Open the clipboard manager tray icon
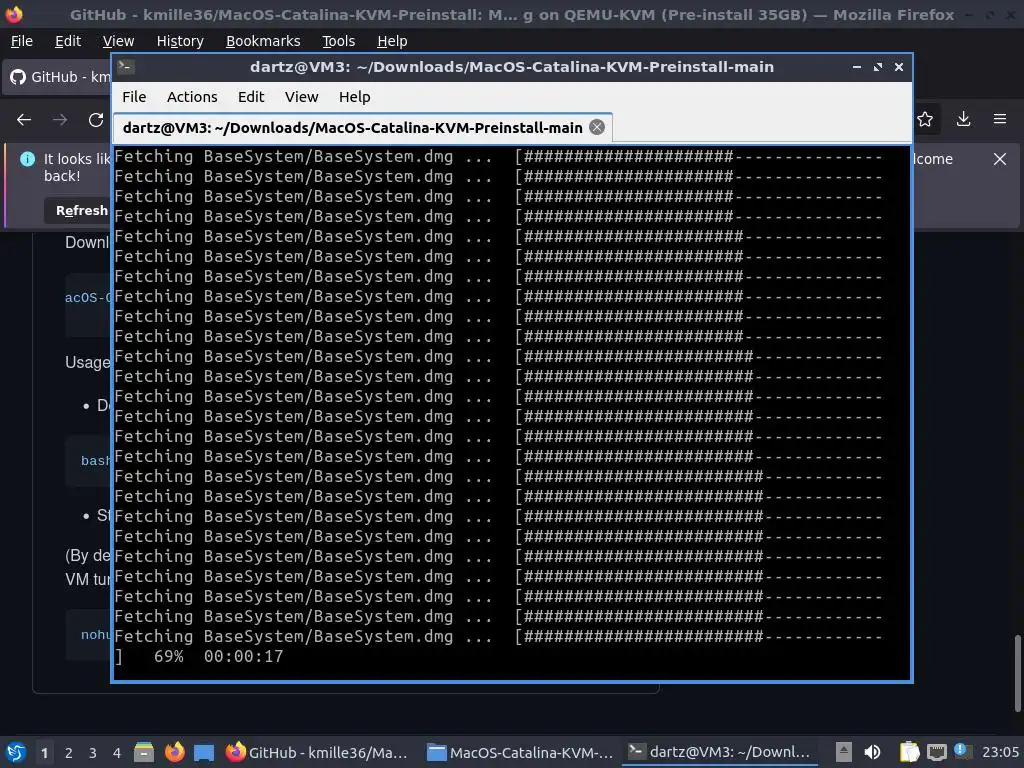Screen dimensions: 1024x768 tap(909, 752)
